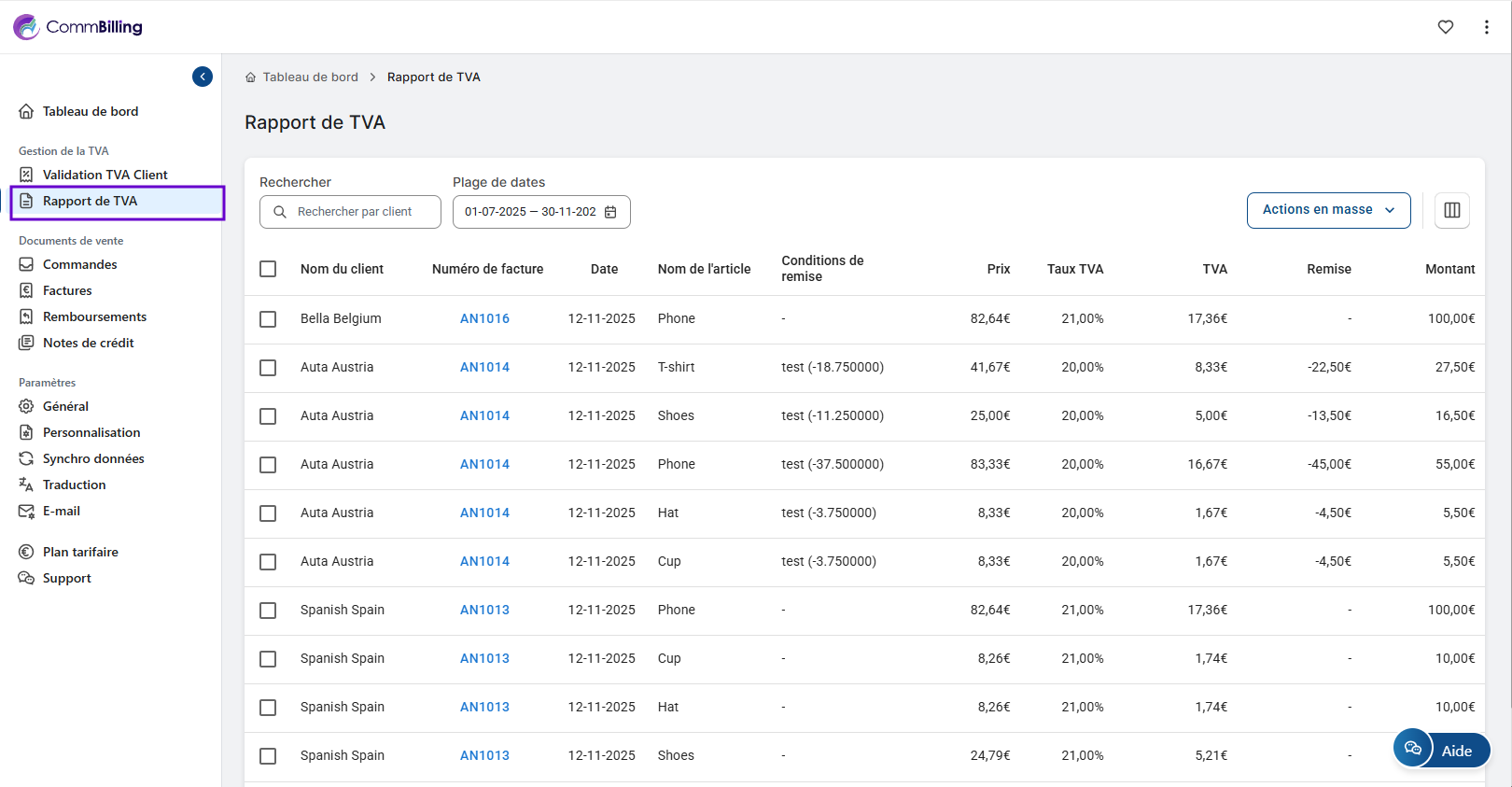Expand the Actions en masse dropdown
The width and height of the screenshot is (1512, 787).
pos(1328,210)
